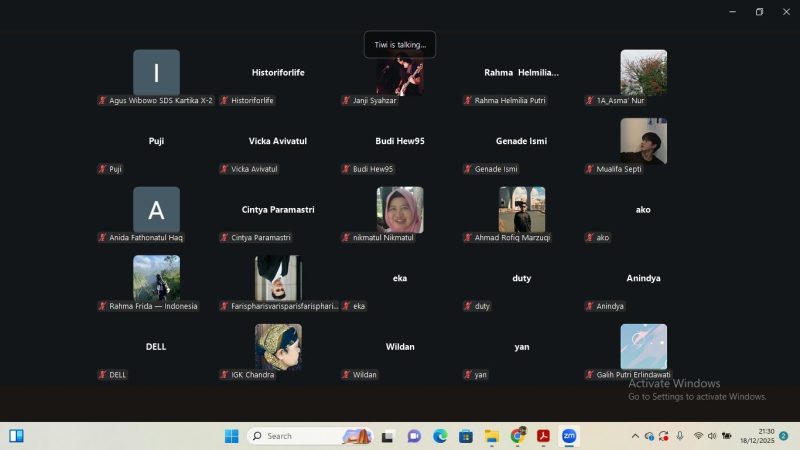Open the Adobe Acrobat taskbar icon
Screen dimensions: 800x450
544,436
